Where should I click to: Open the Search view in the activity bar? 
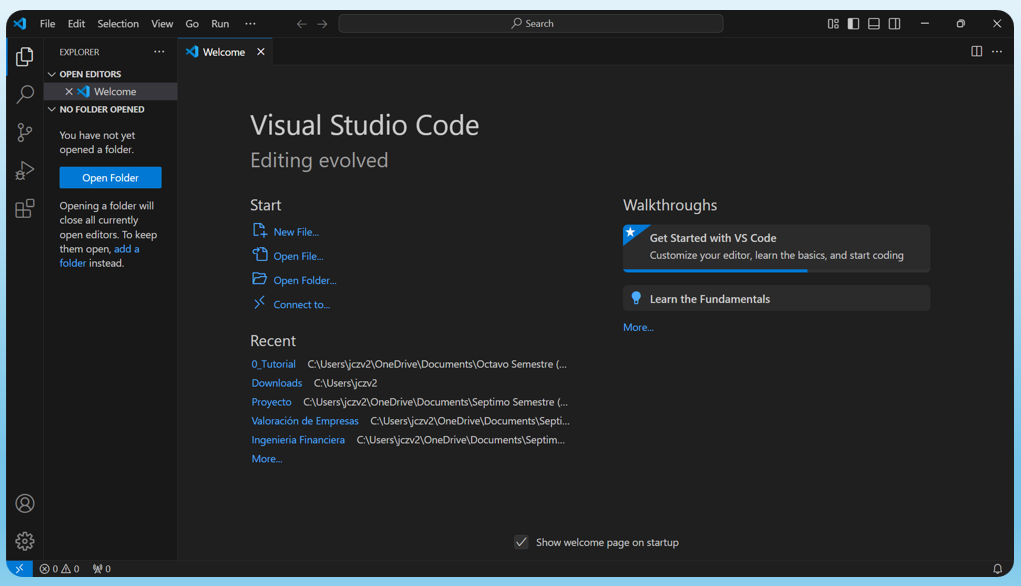click(x=25, y=94)
